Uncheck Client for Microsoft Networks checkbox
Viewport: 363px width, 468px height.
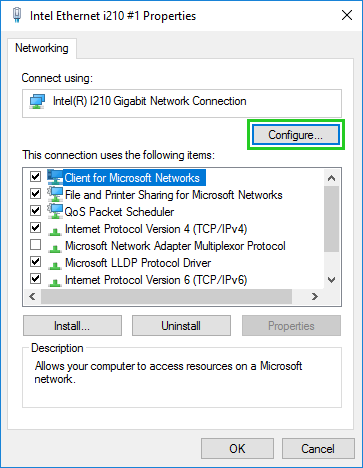pos(35,177)
